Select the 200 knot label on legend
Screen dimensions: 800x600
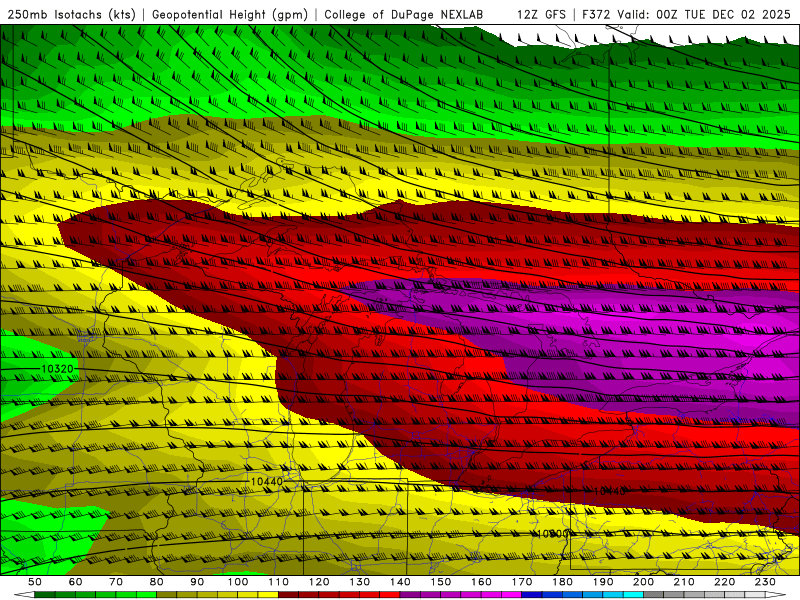tap(643, 582)
